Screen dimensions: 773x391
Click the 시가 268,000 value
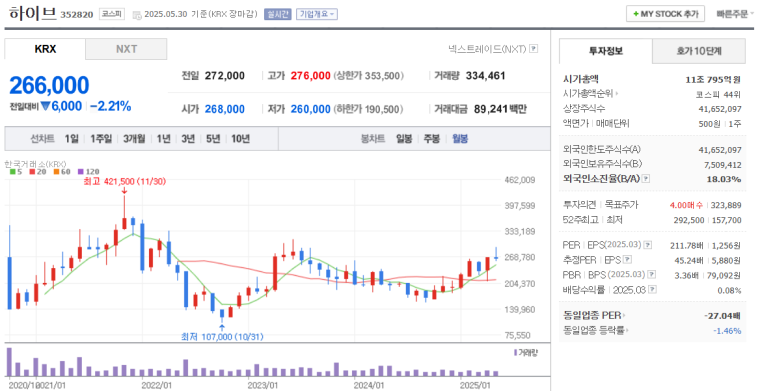coord(225,109)
